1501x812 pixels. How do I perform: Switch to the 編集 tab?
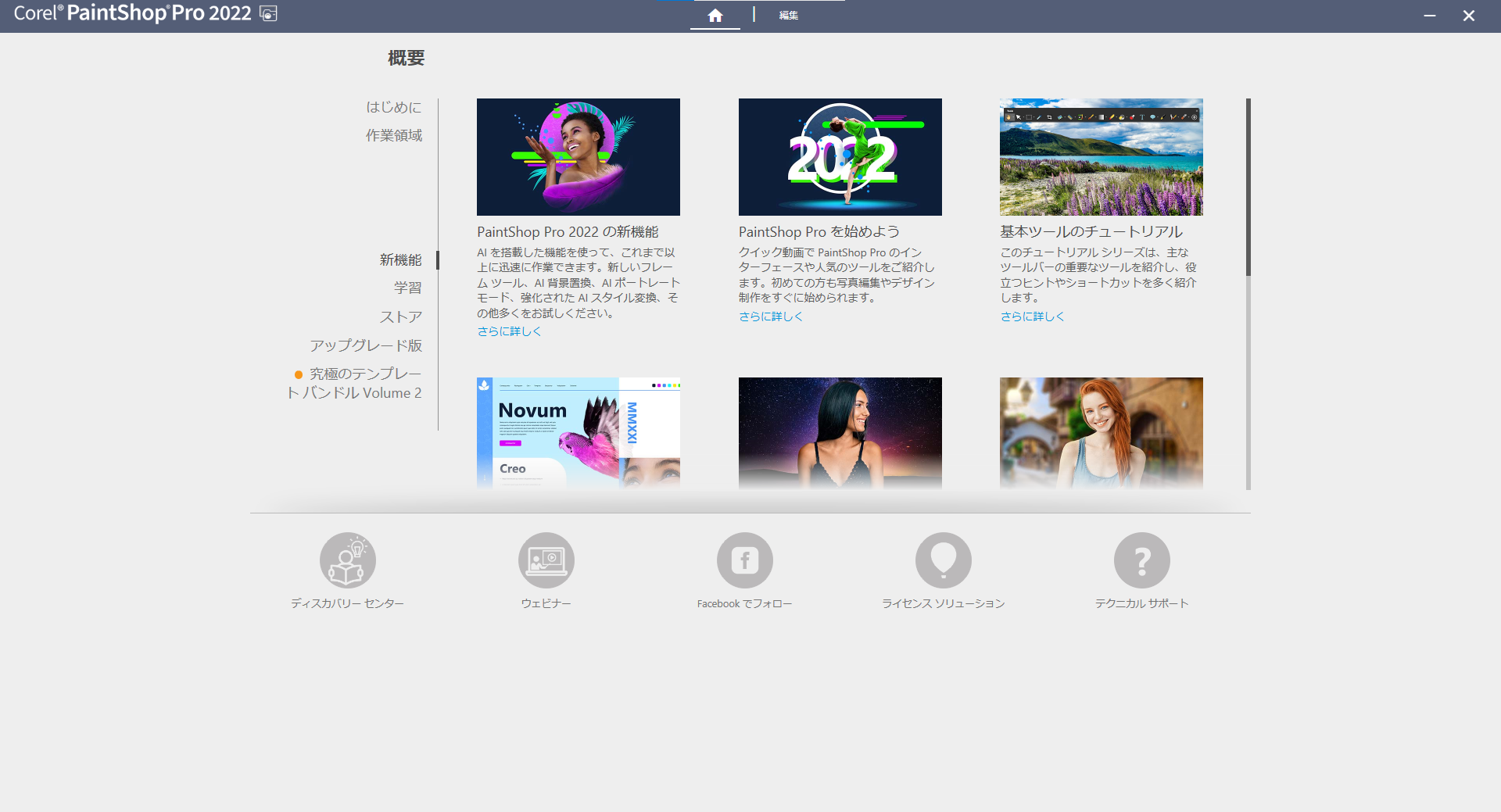pyautogui.click(x=788, y=16)
